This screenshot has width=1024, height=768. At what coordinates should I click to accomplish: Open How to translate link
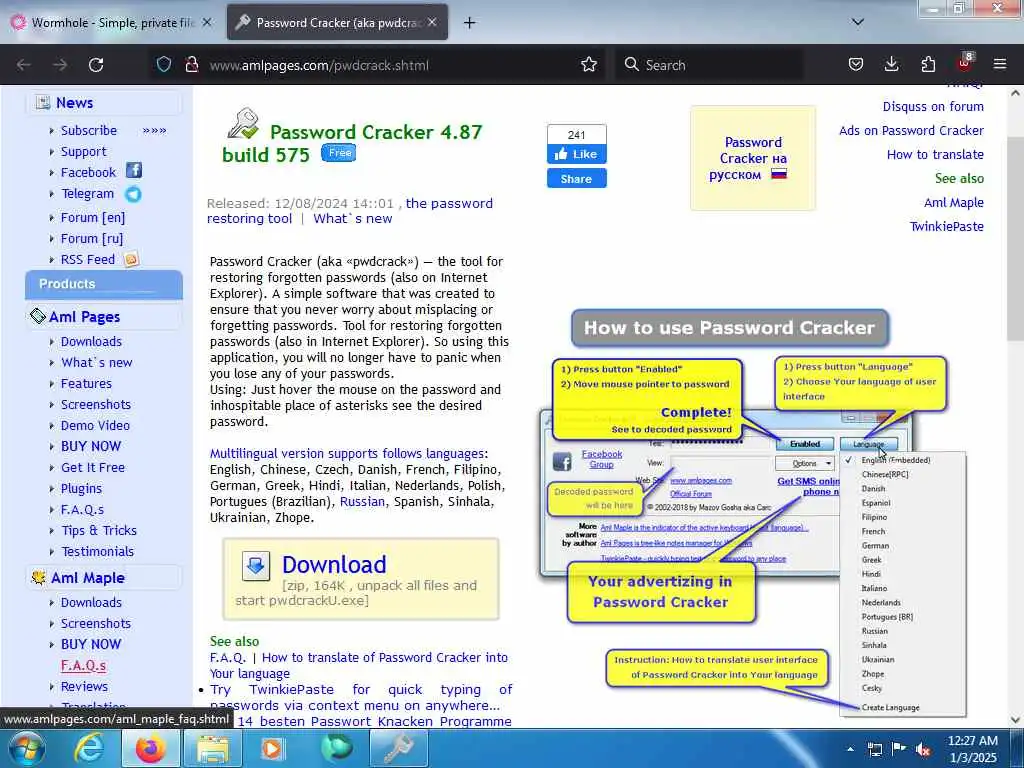coord(935,155)
